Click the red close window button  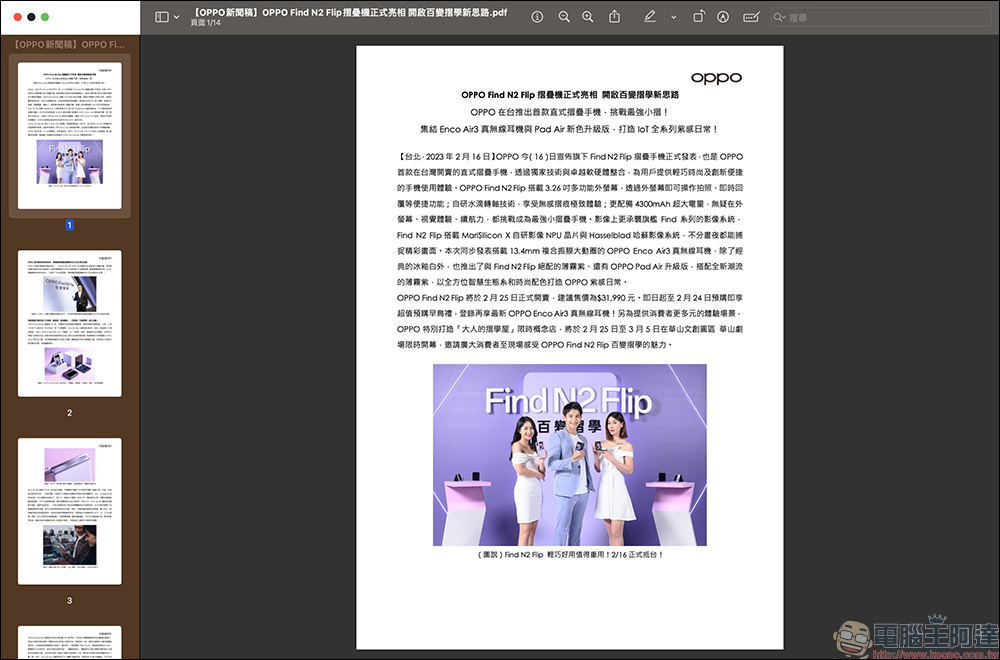[x=14, y=17]
